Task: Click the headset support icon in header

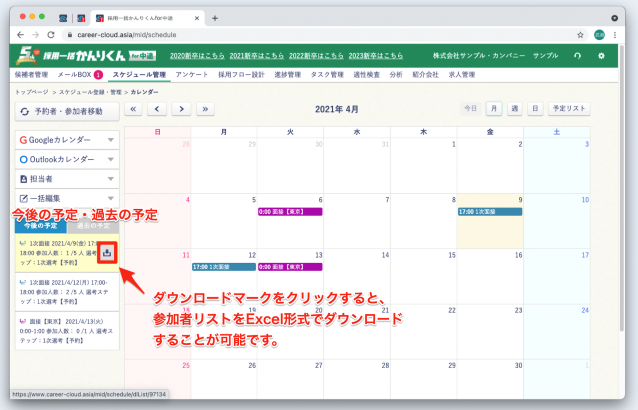Action: point(578,56)
